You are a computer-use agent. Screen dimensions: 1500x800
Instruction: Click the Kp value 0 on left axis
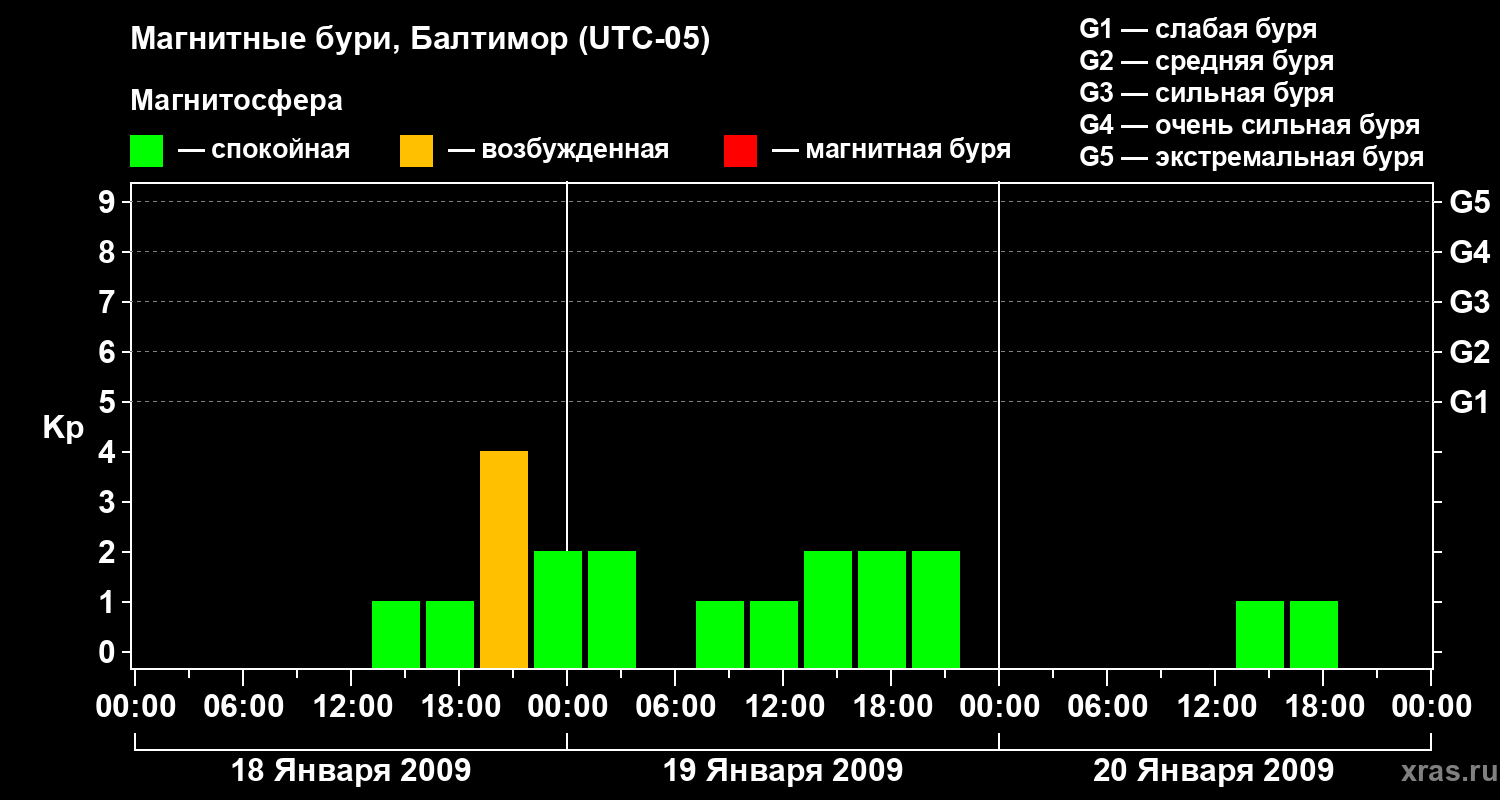(109, 653)
